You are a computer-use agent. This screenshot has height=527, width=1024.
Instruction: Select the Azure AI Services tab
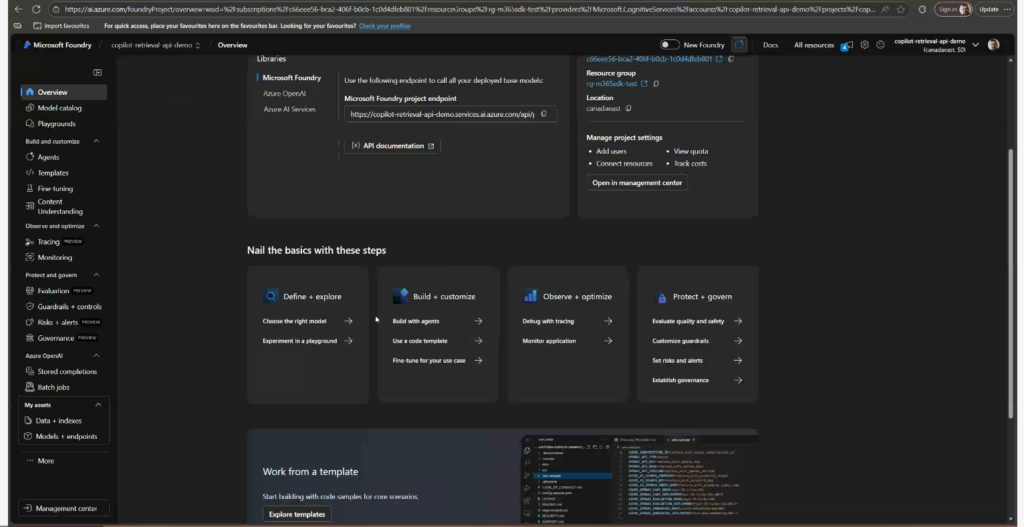click(289, 109)
